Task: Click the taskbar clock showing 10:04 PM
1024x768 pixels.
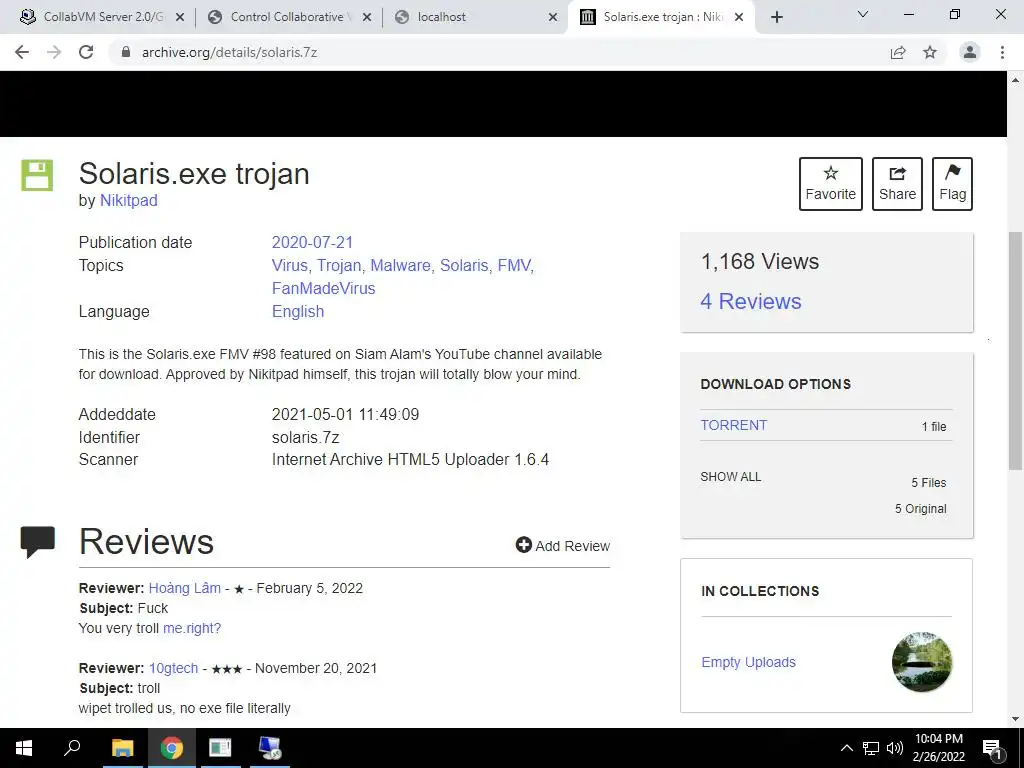Action: click(x=938, y=748)
